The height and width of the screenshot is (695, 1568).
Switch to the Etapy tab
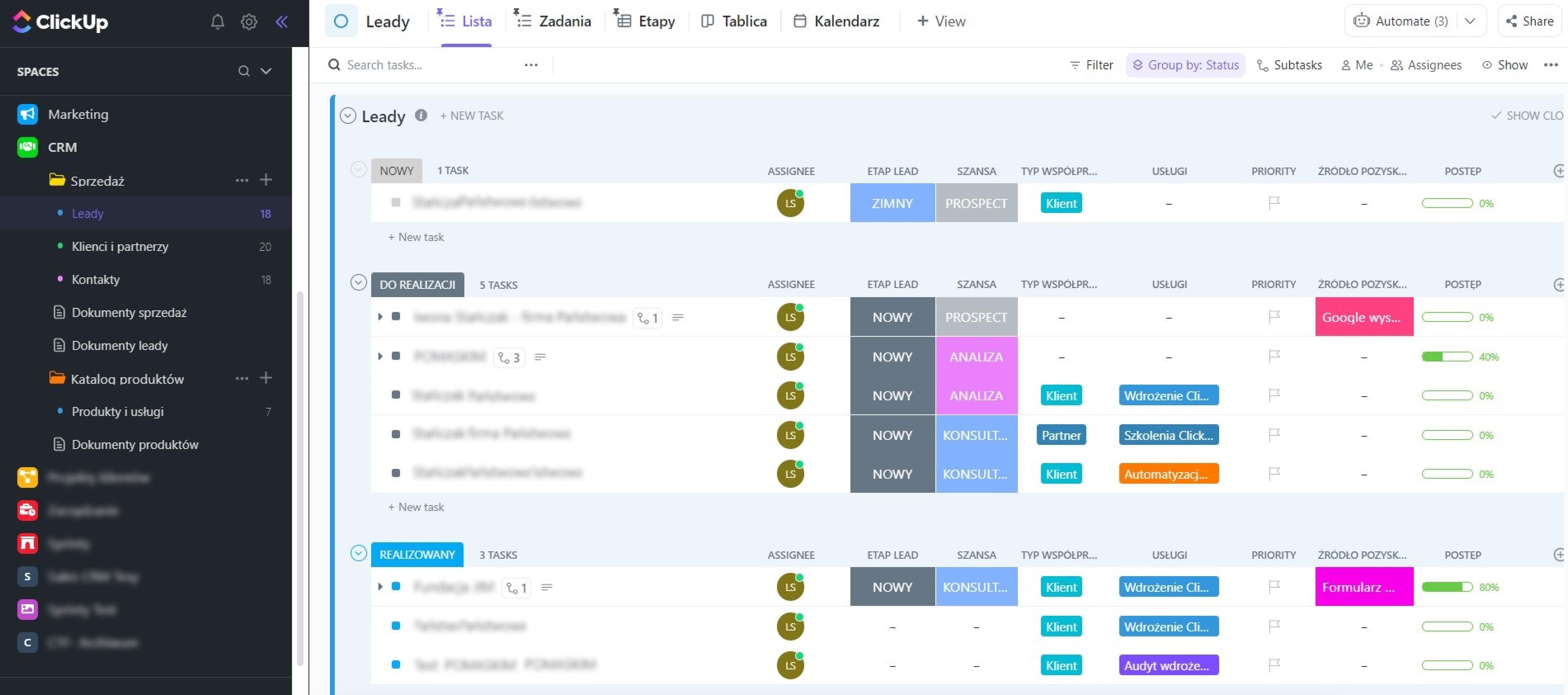coord(645,21)
